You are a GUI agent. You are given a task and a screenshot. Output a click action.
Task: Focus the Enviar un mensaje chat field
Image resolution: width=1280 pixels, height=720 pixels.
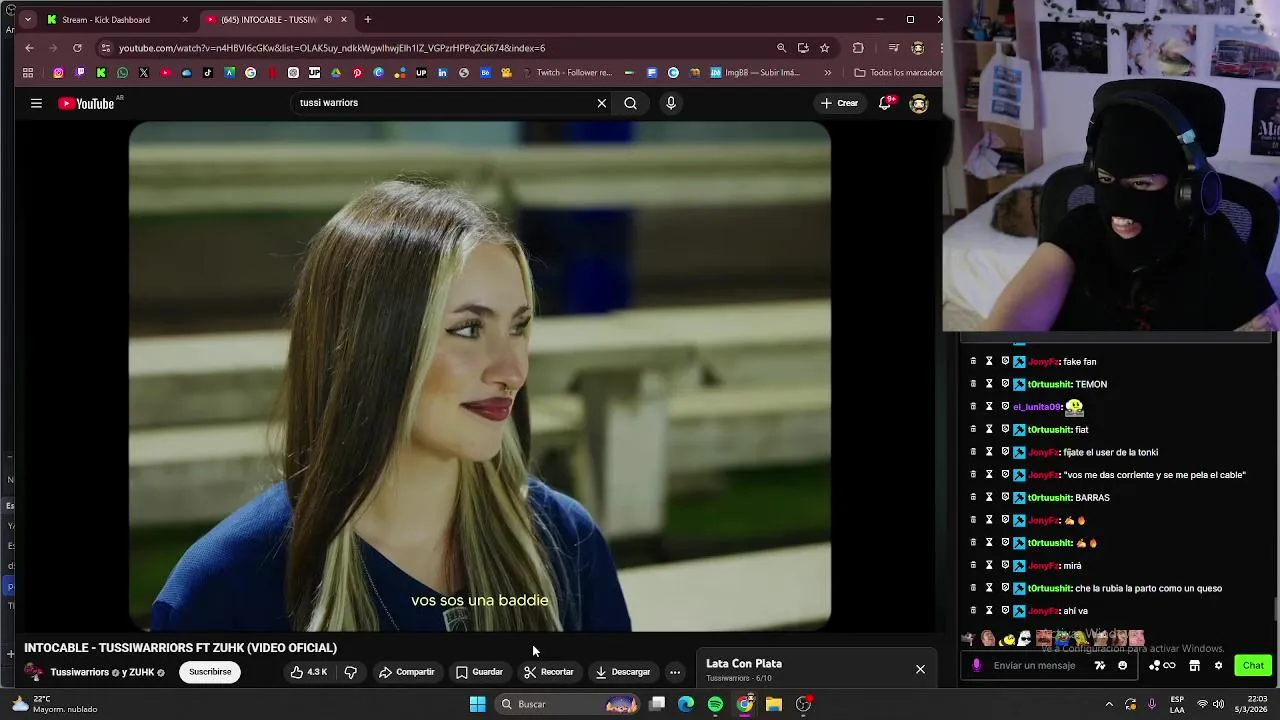click(1034, 665)
